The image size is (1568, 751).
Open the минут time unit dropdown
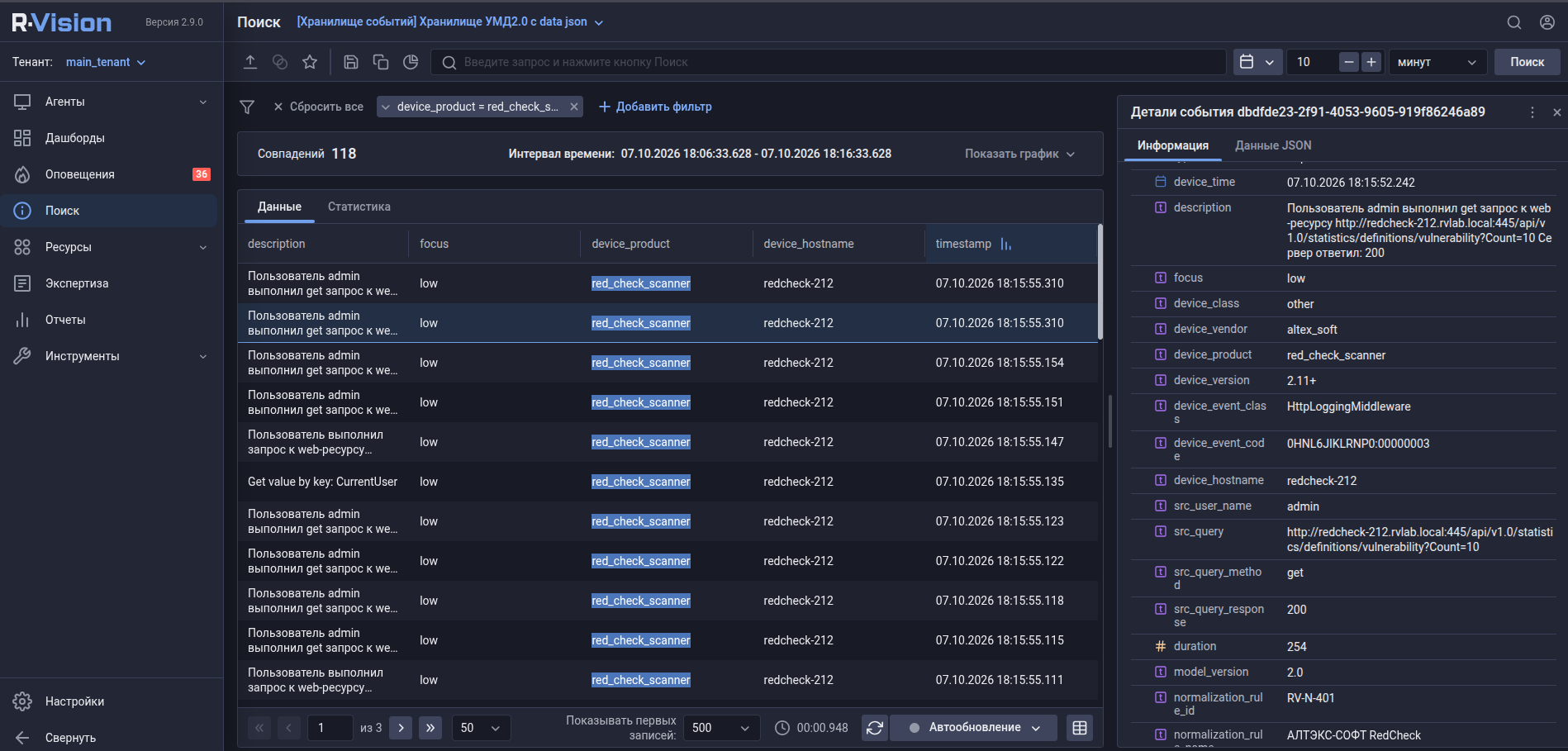1437,62
